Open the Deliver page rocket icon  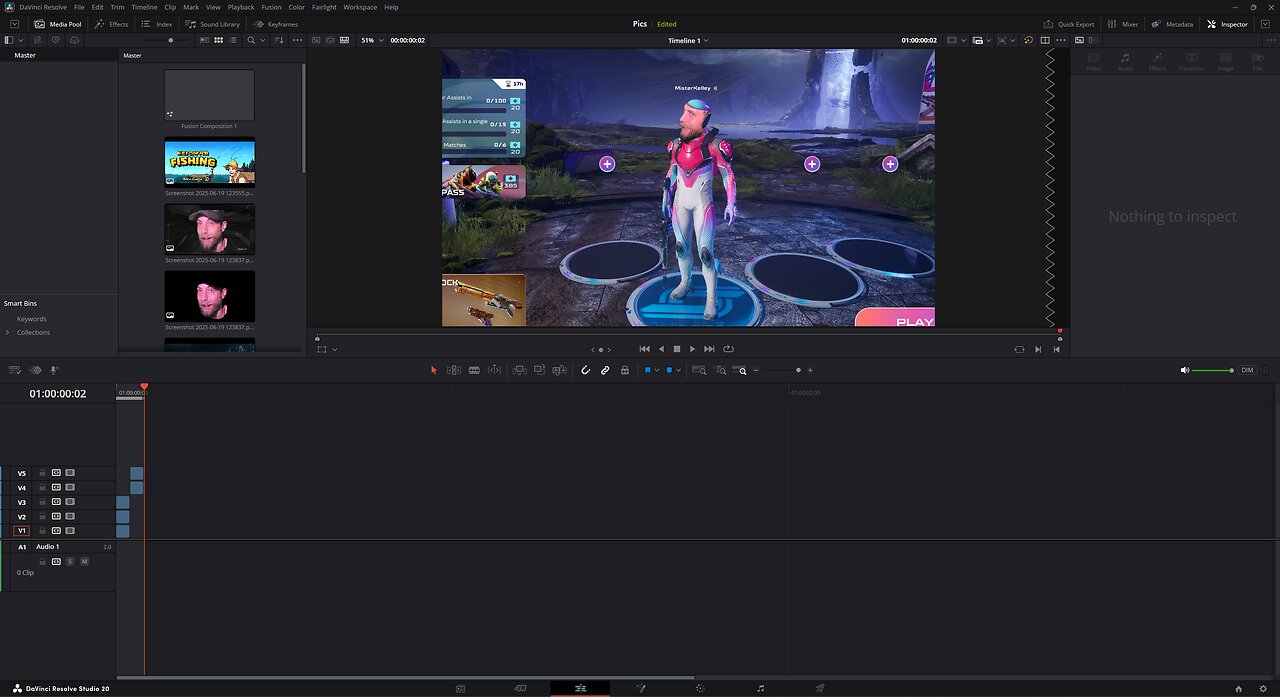(820, 688)
